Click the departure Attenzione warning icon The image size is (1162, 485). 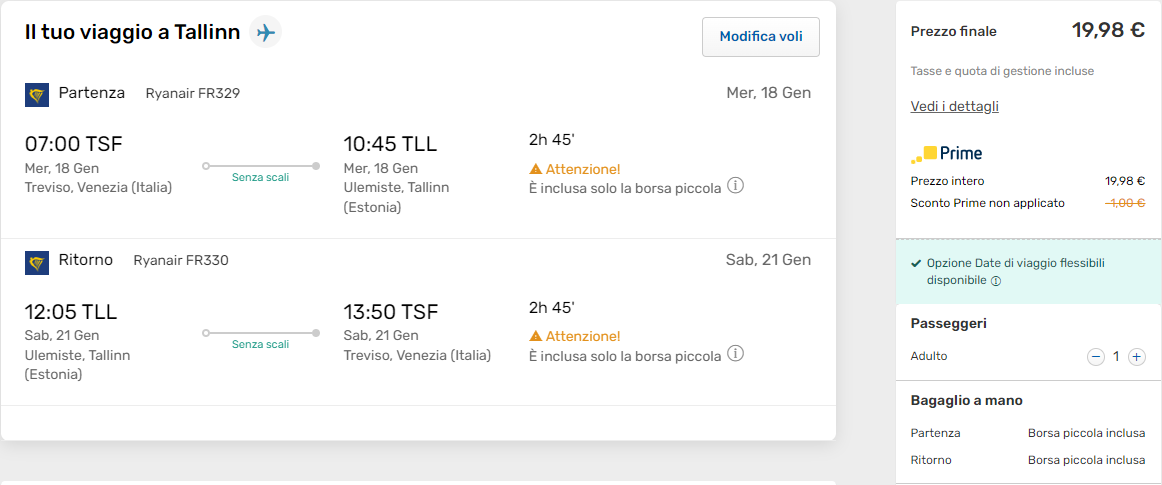click(x=536, y=169)
